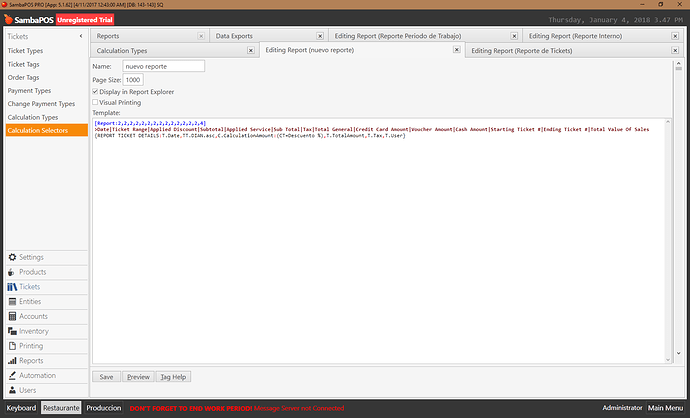Collapse the Tickets sidebar panel arrow

point(81,36)
